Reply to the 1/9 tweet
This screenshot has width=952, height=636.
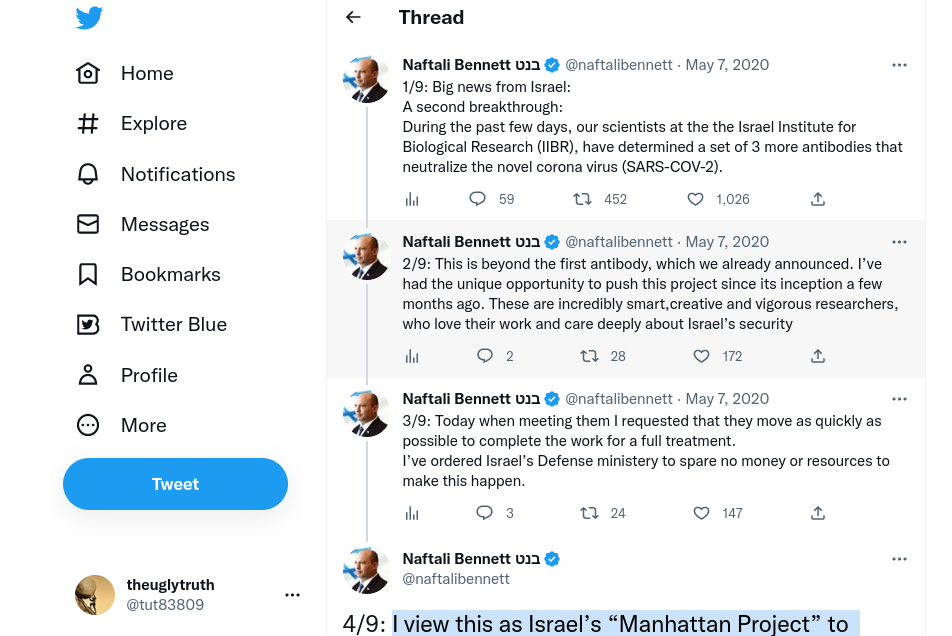[x=478, y=199]
